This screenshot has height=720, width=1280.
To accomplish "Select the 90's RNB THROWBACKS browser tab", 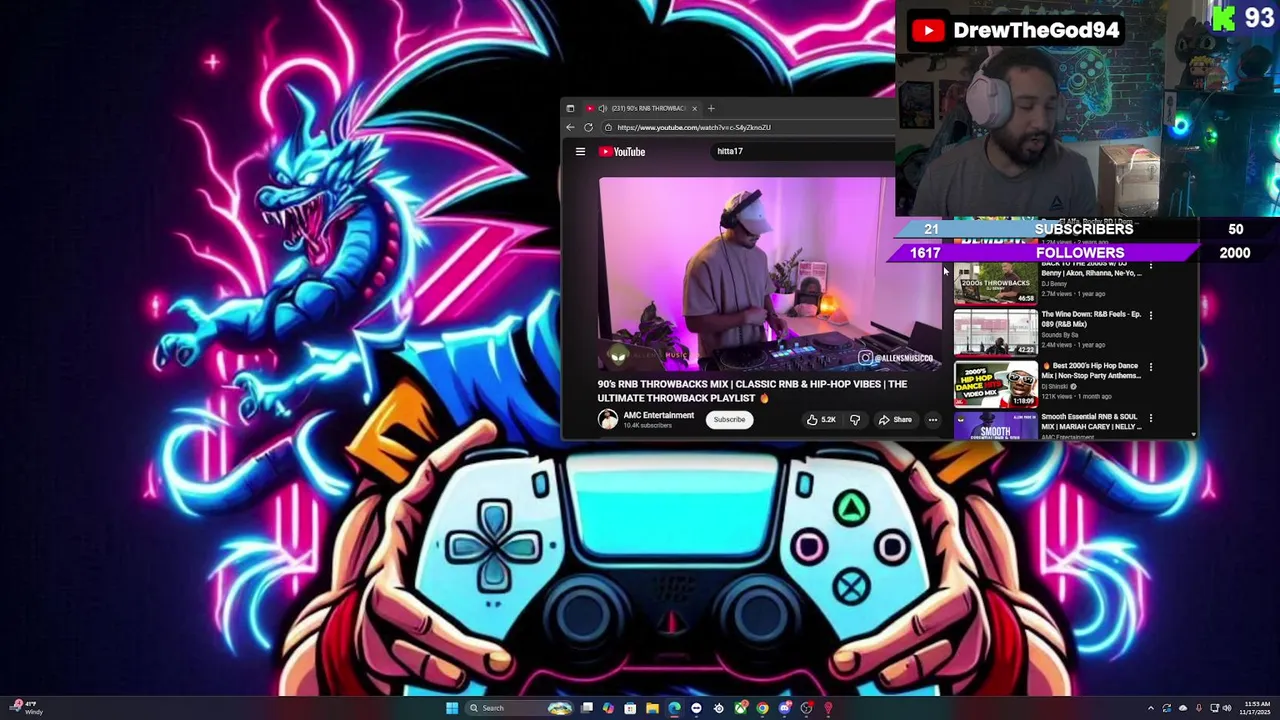I will (642, 108).
